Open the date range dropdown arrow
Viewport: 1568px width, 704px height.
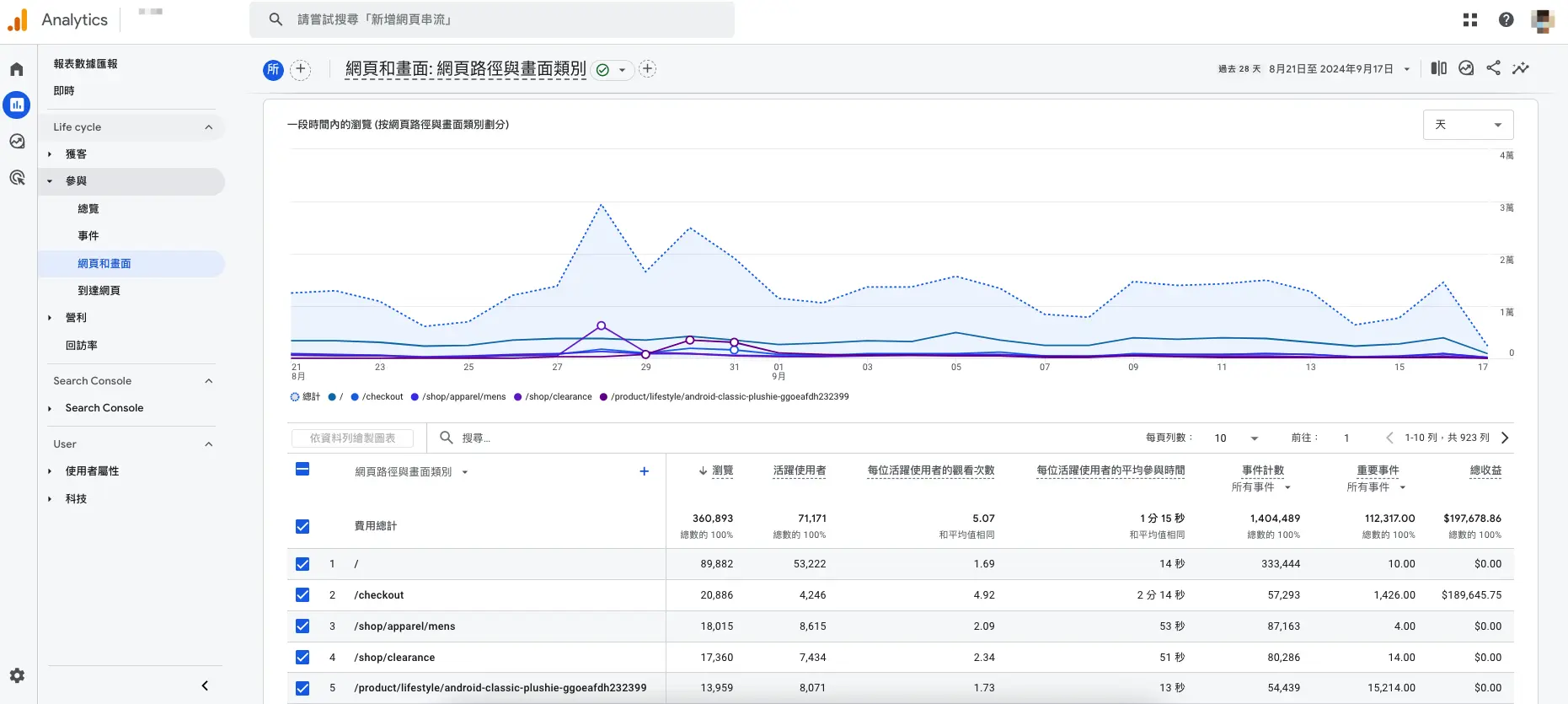[x=1406, y=69]
